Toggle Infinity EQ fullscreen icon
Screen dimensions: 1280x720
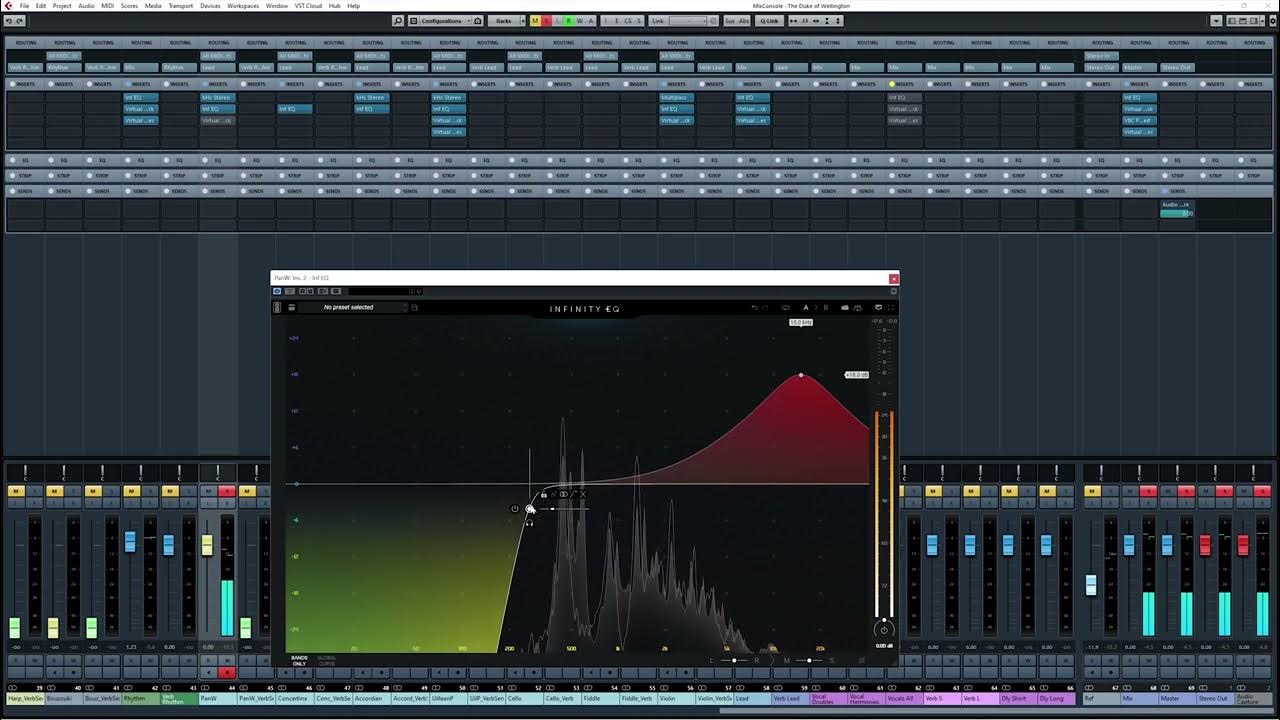(x=891, y=307)
